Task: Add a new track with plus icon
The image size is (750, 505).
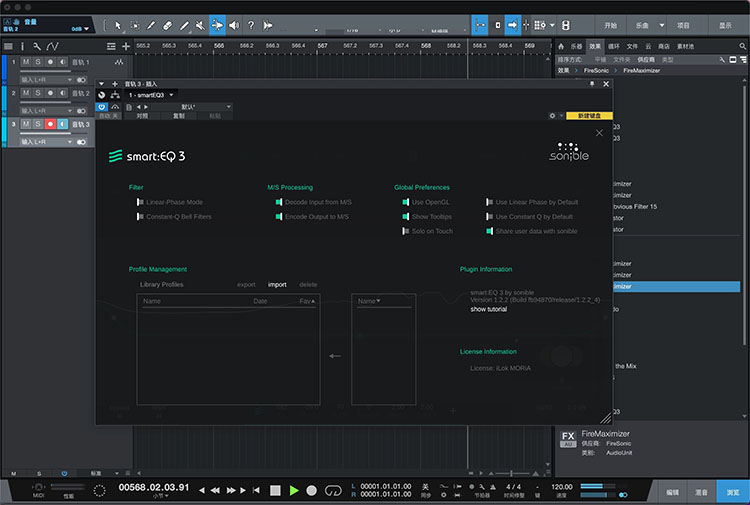Action: (x=126, y=46)
